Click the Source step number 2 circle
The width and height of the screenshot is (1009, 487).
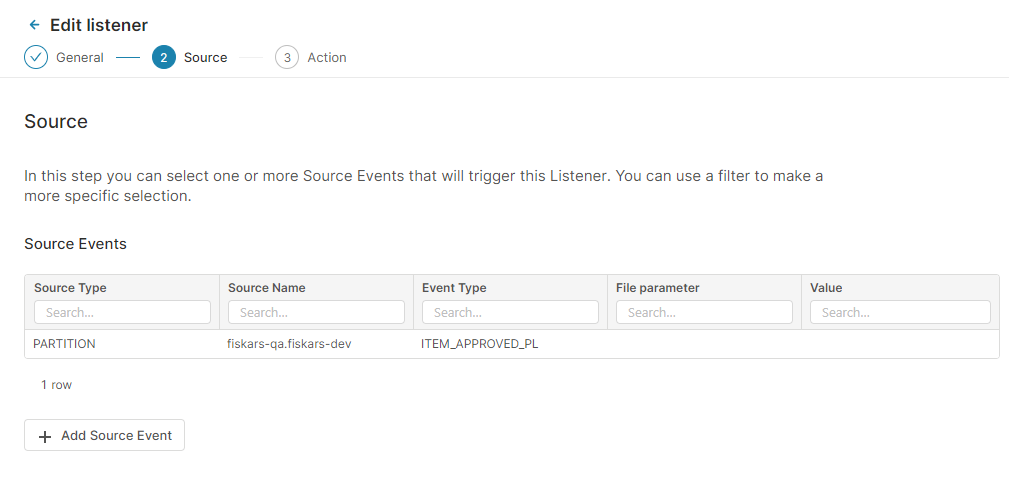click(164, 58)
